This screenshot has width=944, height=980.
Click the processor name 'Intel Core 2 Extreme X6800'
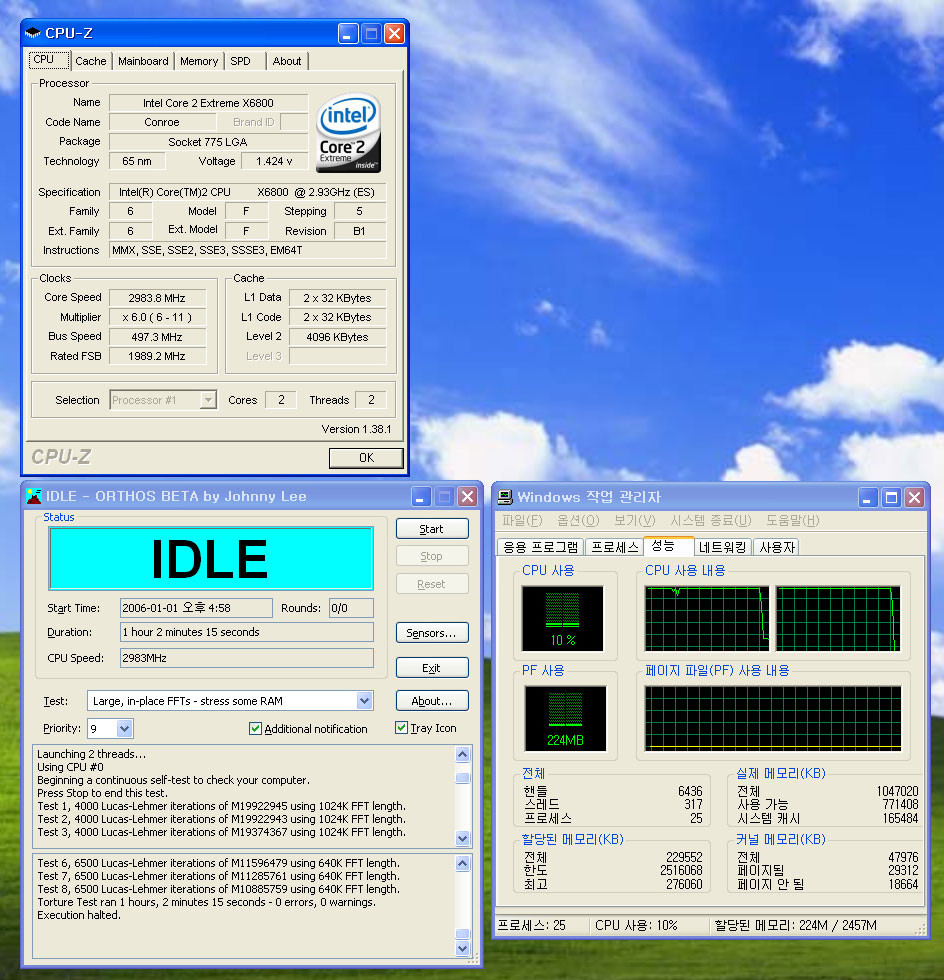point(208,103)
